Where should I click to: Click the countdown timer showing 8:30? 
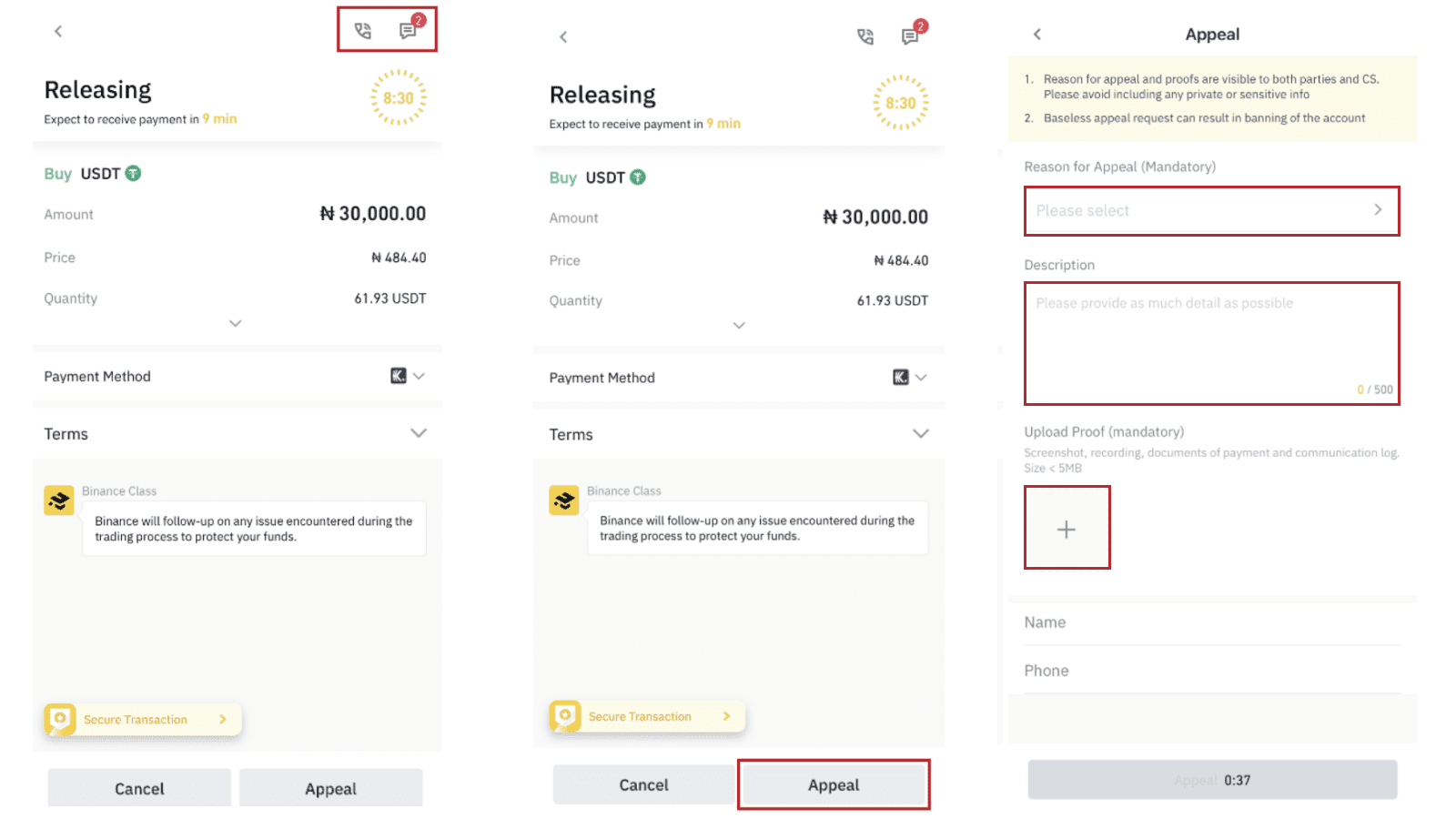coord(399,97)
